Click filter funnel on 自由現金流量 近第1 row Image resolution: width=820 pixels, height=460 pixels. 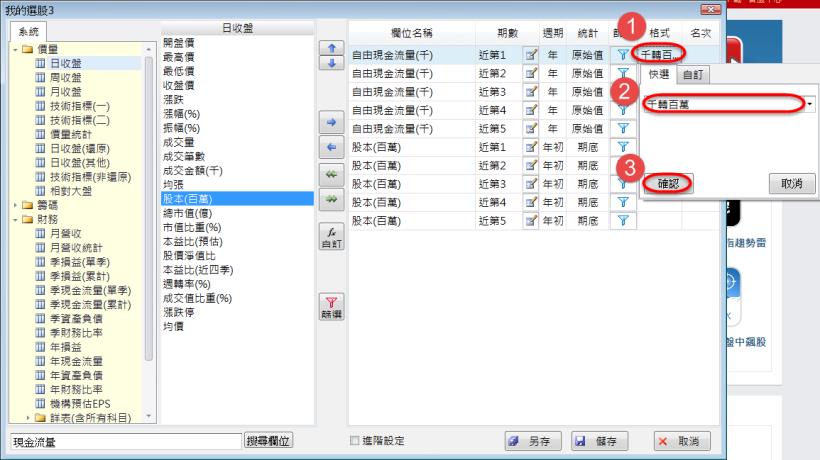[x=623, y=55]
